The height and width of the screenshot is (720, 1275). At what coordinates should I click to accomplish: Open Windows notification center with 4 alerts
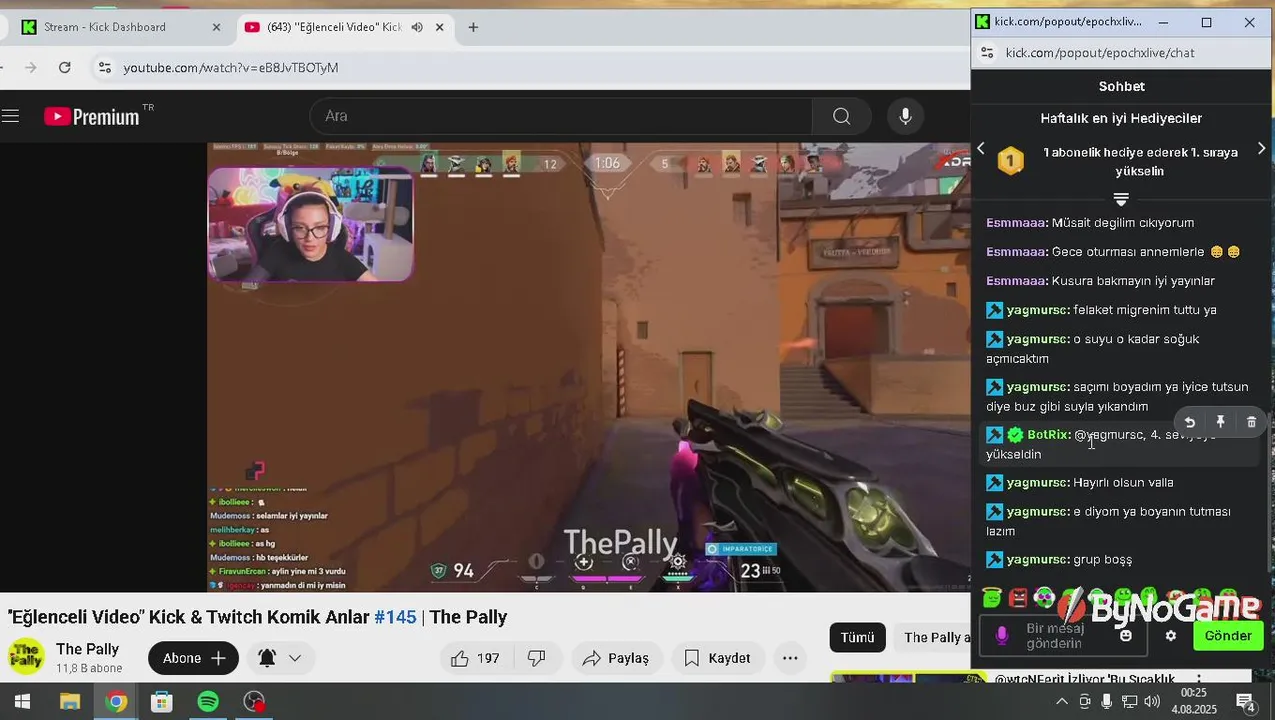click(x=1245, y=702)
